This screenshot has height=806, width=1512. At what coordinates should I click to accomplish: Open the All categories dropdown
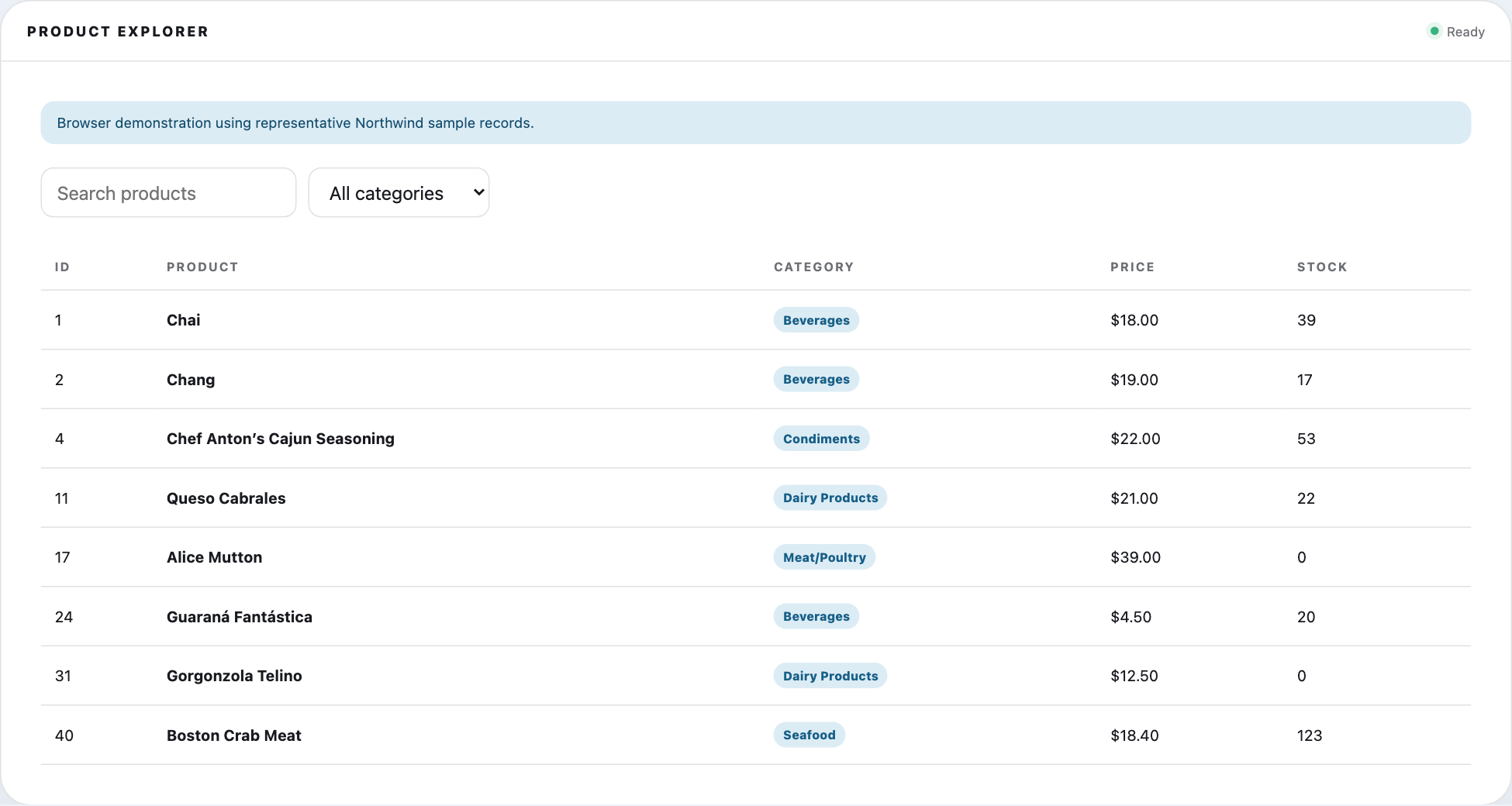(x=399, y=193)
